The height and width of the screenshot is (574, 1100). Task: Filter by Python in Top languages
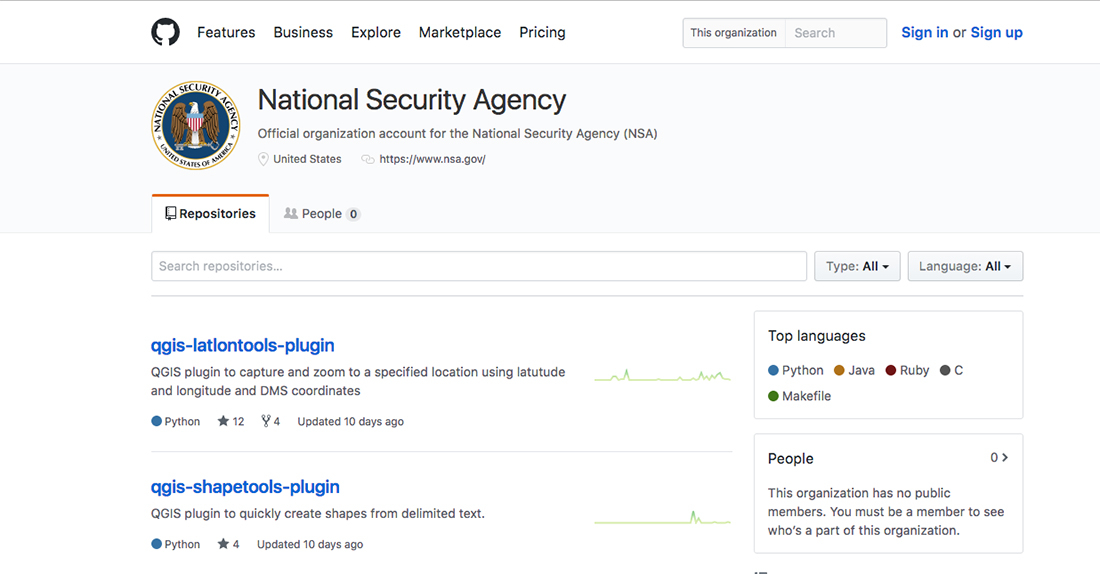point(796,370)
